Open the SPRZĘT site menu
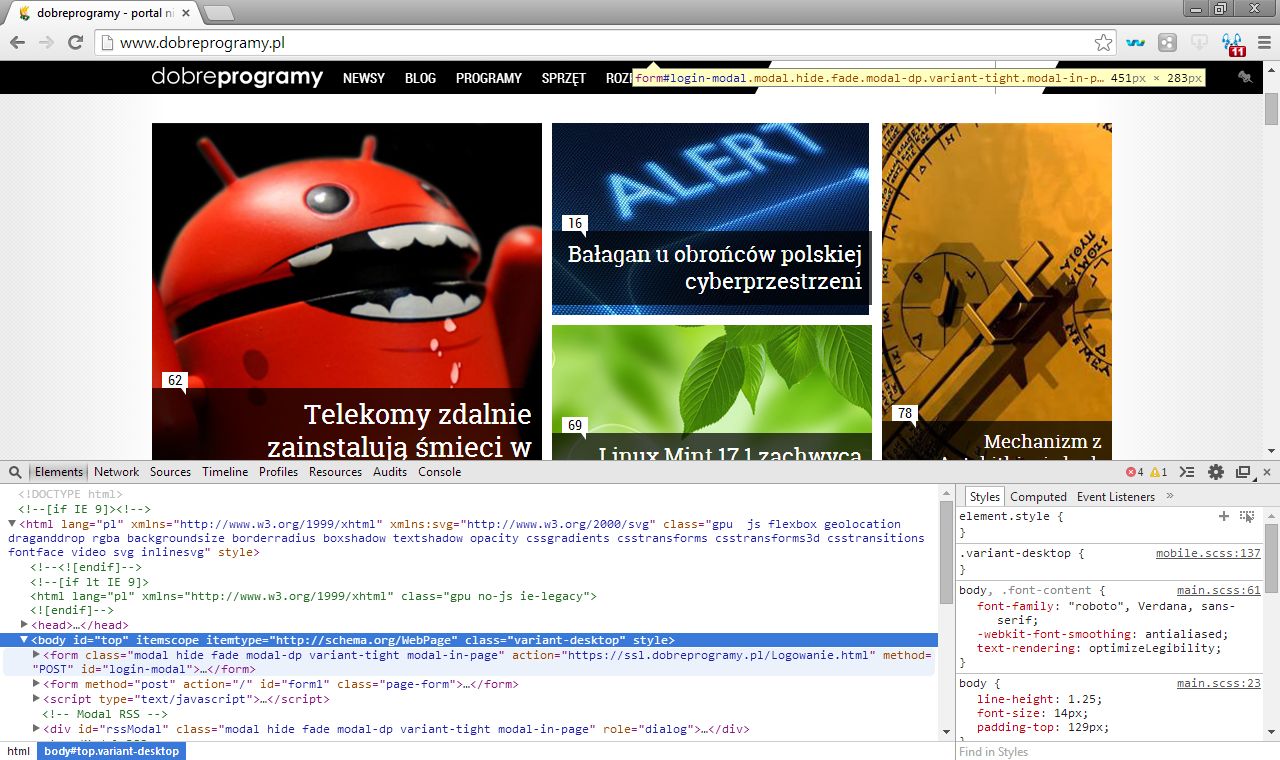This screenshot has width=1280, height=760. pos(564,78)
